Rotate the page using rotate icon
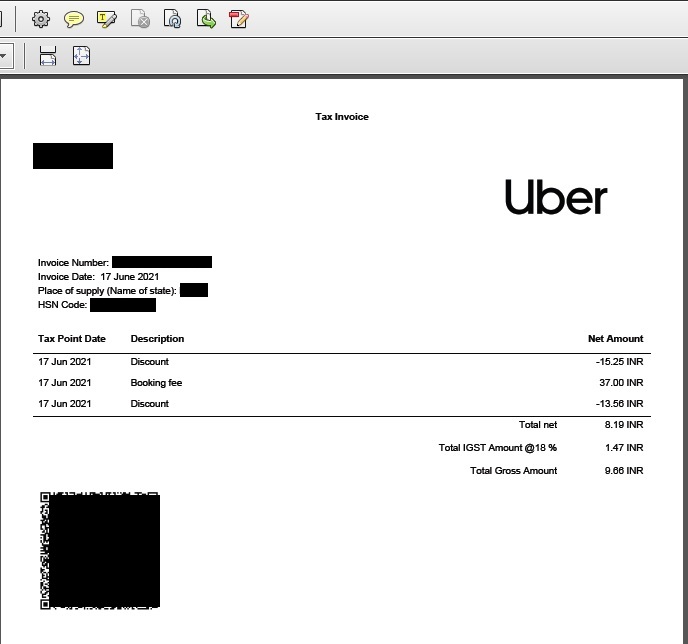The image size is (688, 644). 172,19
